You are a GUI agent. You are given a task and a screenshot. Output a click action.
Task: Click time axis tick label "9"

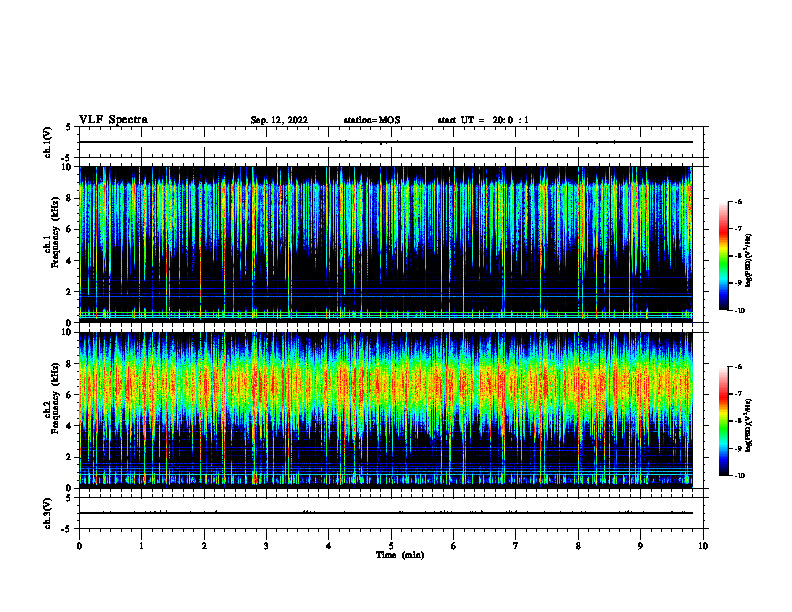click(640, 546)
